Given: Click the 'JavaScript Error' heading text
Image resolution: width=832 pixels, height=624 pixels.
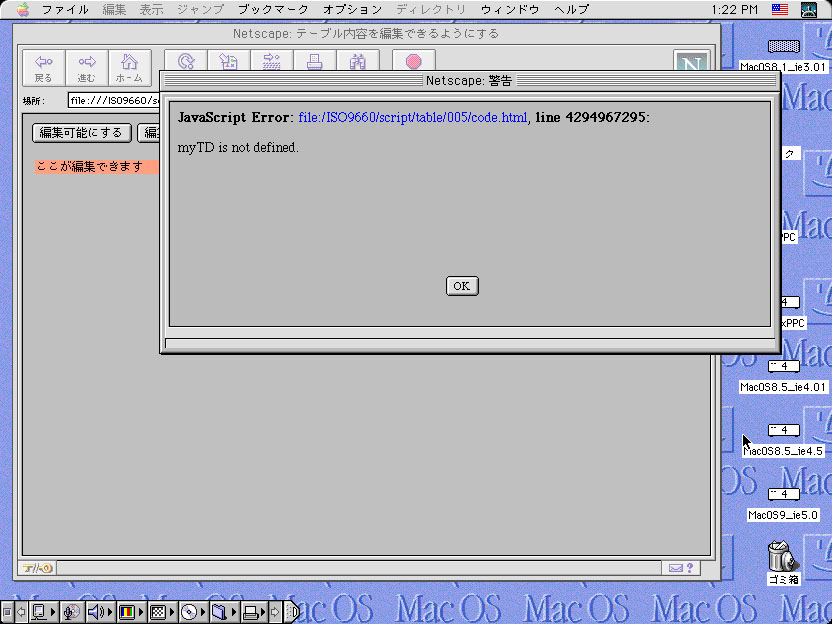Looking at the screenshot, I should 233,117.
